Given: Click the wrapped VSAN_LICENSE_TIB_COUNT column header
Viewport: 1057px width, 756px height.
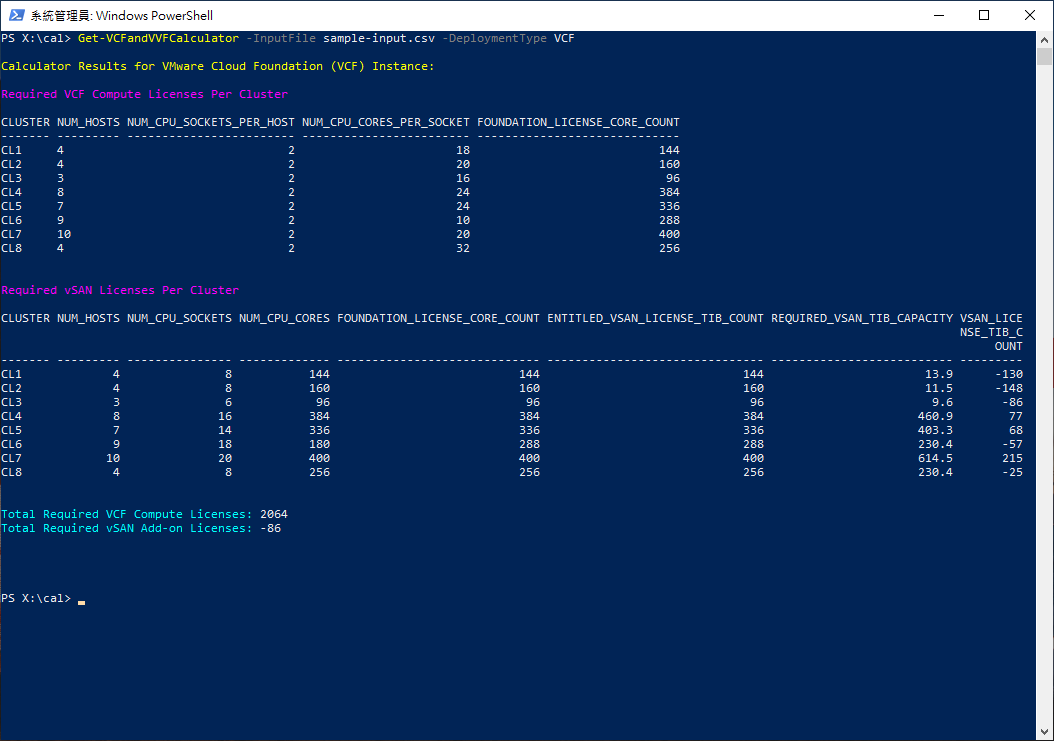Looking at the screenshot, I should (992, 332).
